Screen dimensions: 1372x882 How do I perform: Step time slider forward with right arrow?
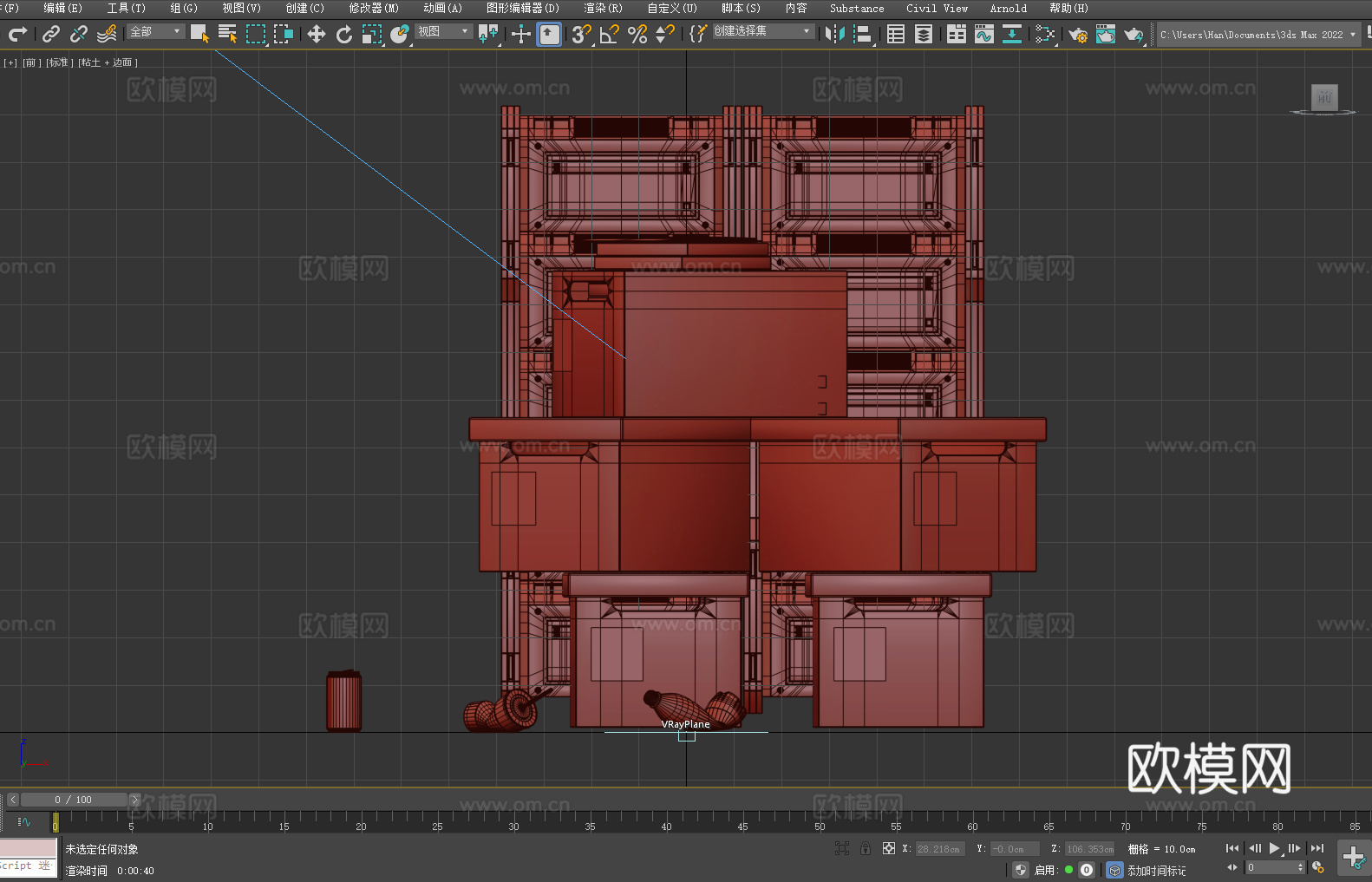[134, 800]
